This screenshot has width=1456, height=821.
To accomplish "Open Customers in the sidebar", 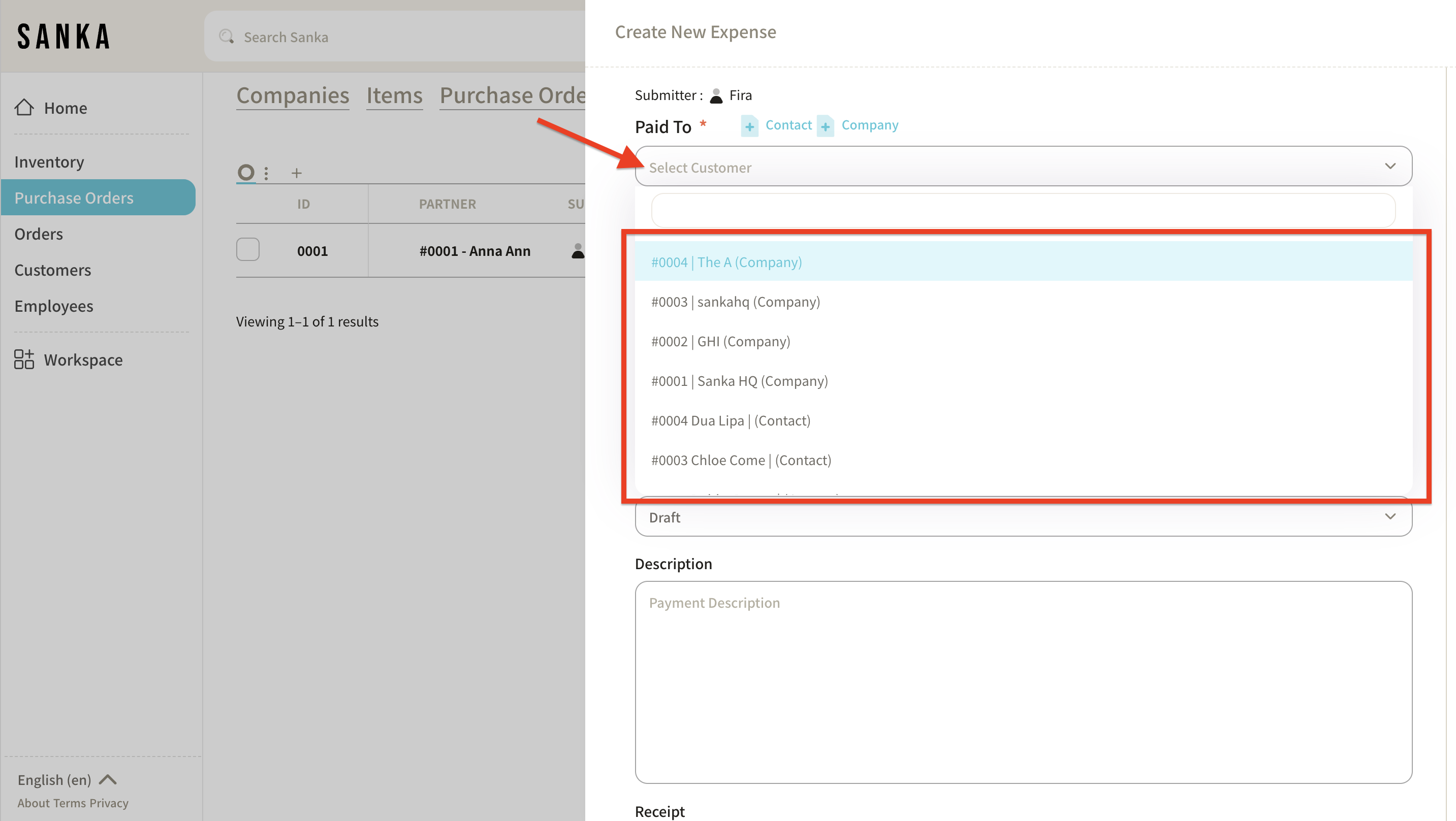I will pos(52,270).
